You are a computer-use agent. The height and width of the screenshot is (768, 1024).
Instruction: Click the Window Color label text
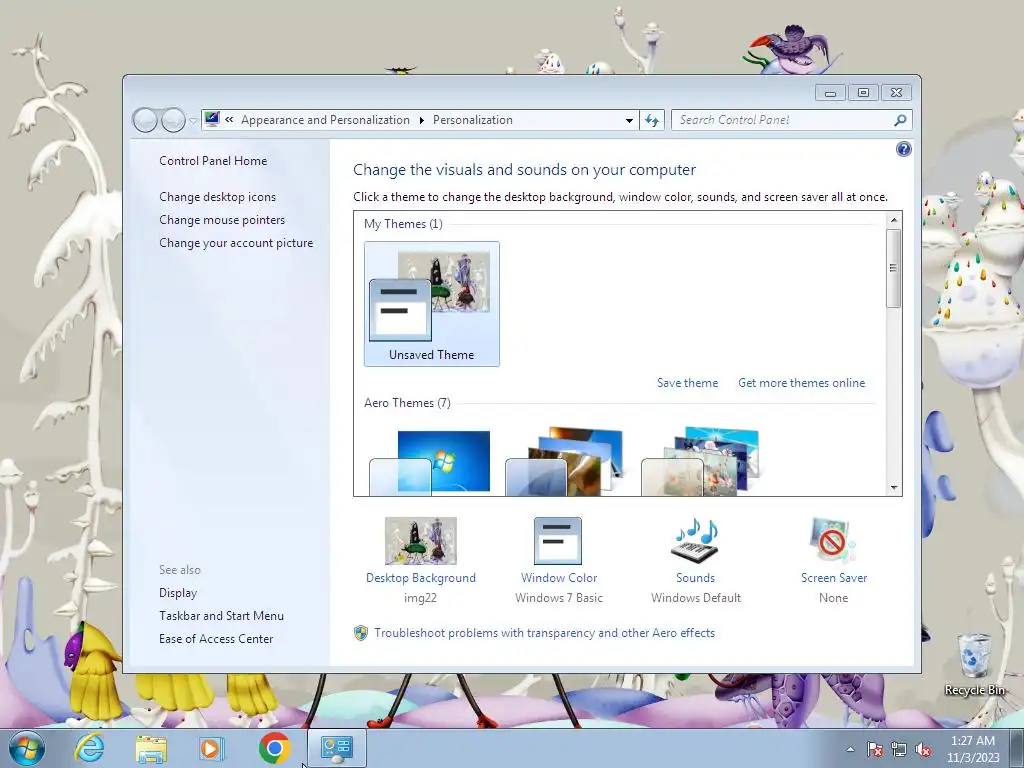click(x=559, y=577)
